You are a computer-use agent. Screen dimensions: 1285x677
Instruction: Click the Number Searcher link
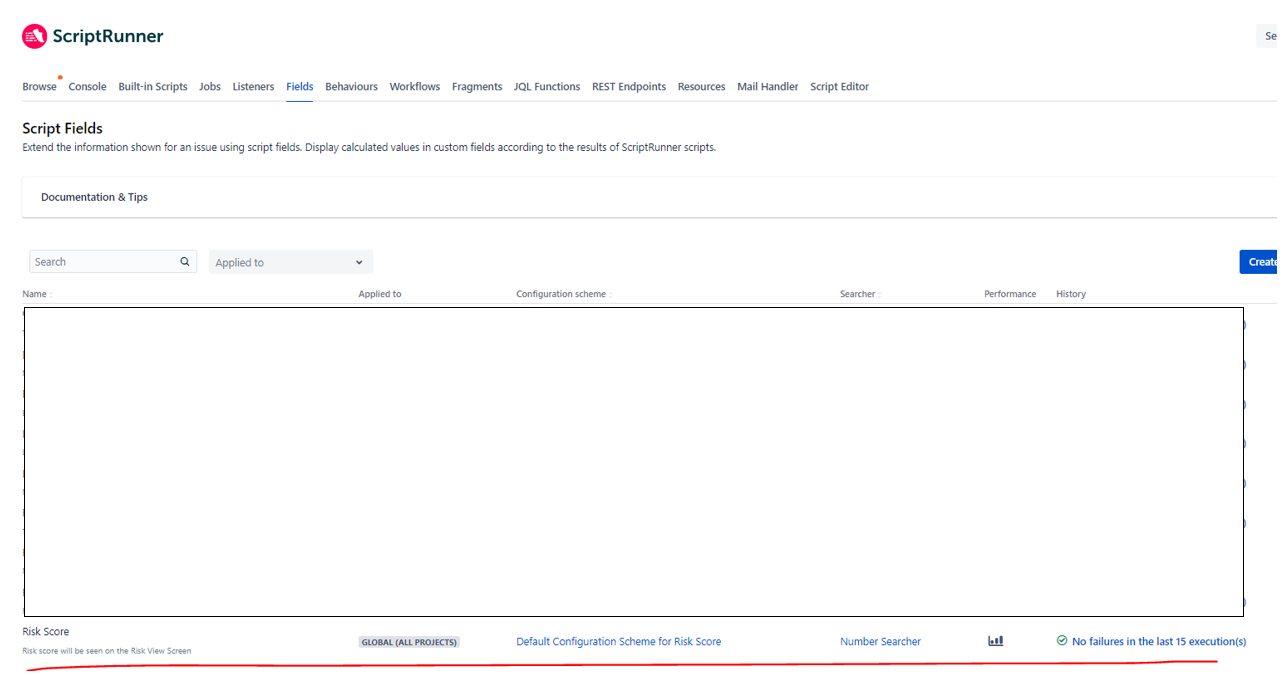click(881, 642)
